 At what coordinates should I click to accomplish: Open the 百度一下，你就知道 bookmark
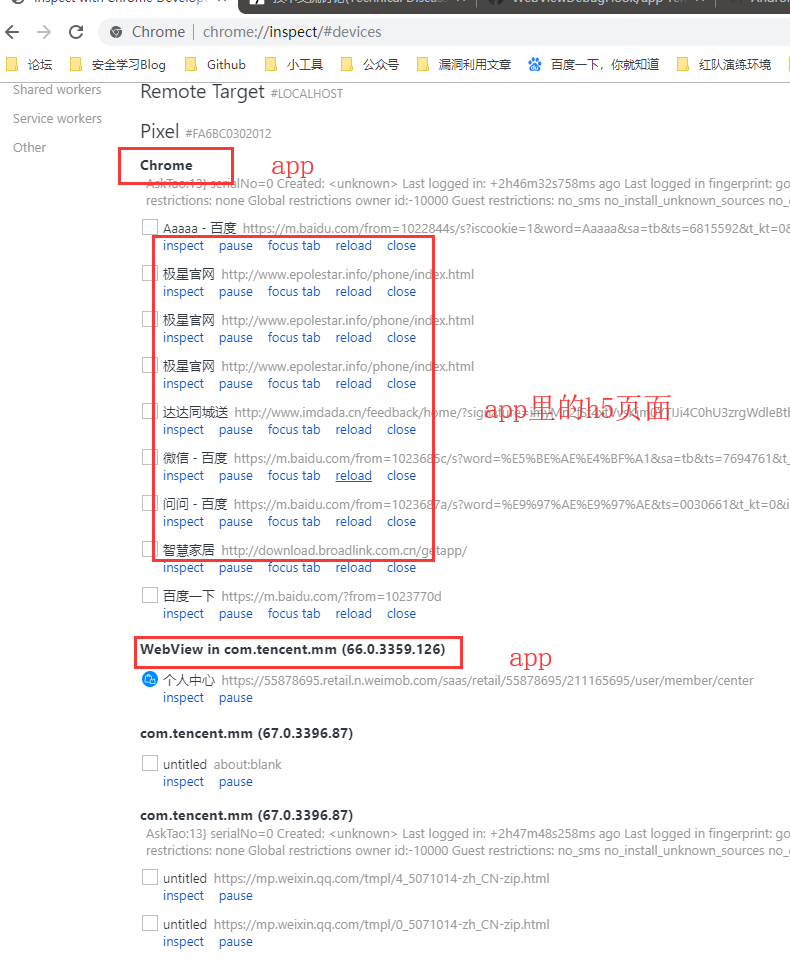(593, 65)
